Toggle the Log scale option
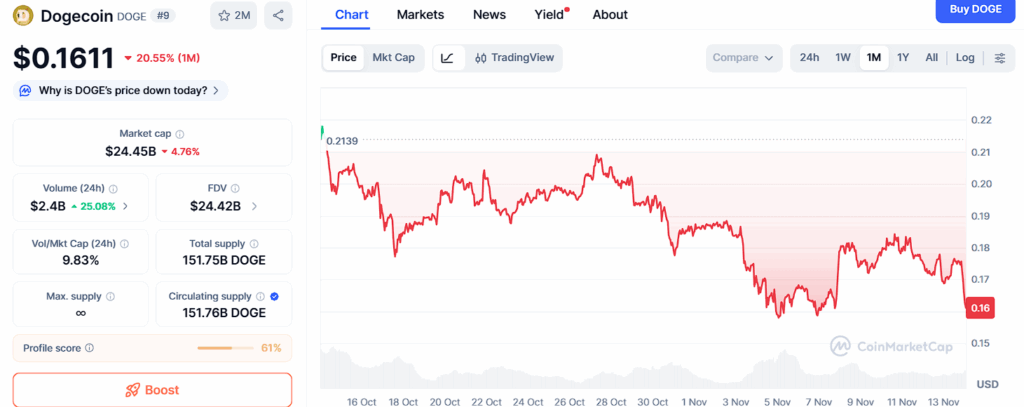This screenshot has width=1024, height=407. click(965, 58)
